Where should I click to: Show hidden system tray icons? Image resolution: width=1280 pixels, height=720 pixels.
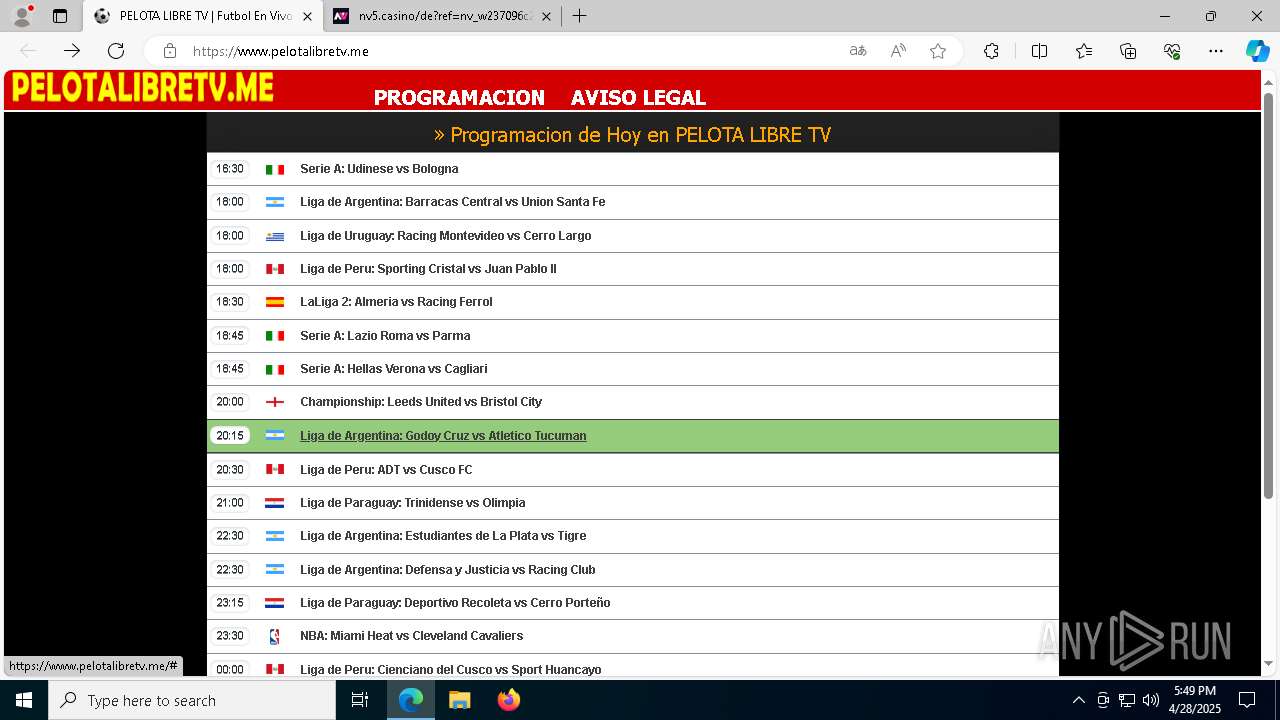pyautogui.click(x=1078, y=700)
